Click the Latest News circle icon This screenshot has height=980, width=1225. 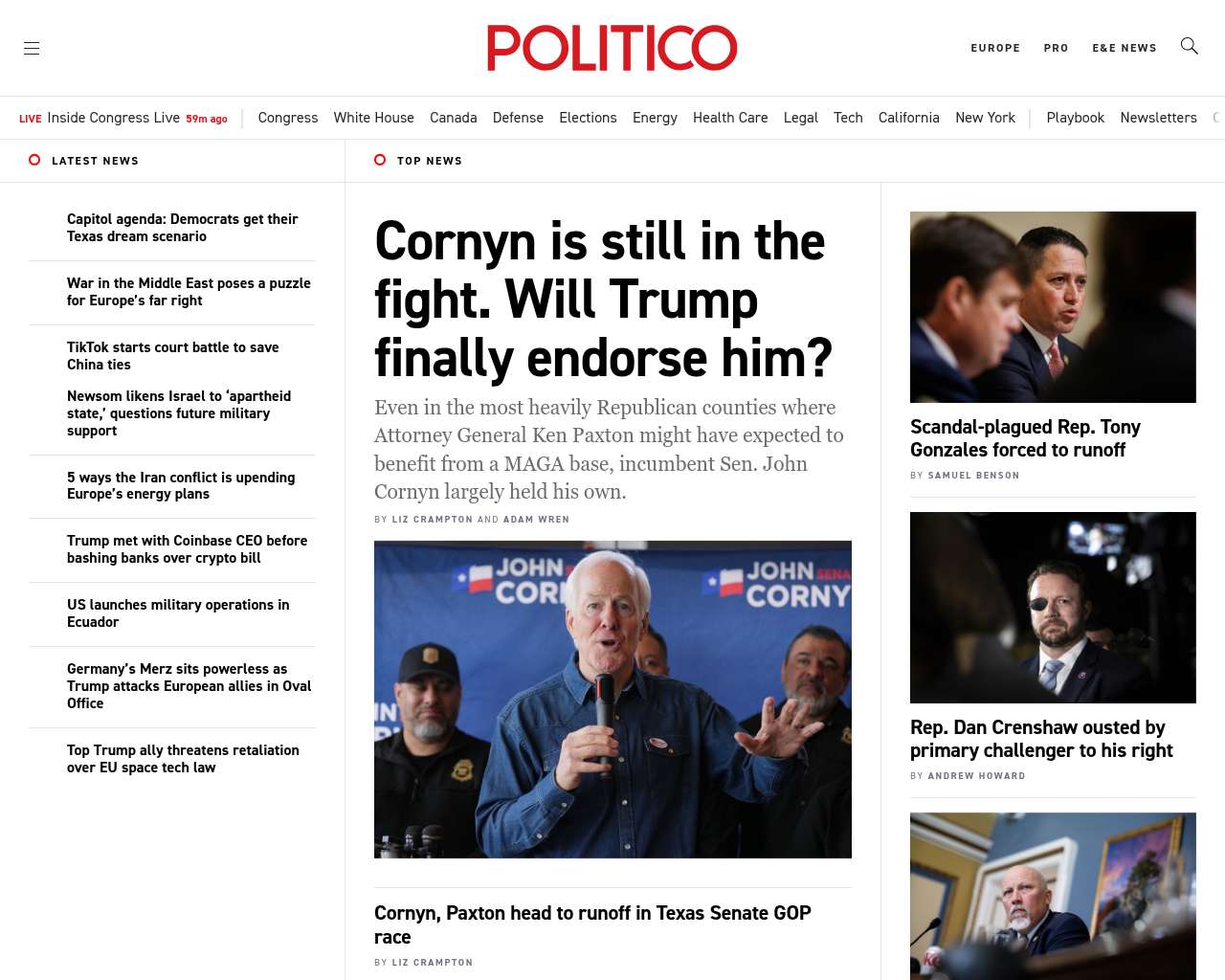(x=34, y=160)
